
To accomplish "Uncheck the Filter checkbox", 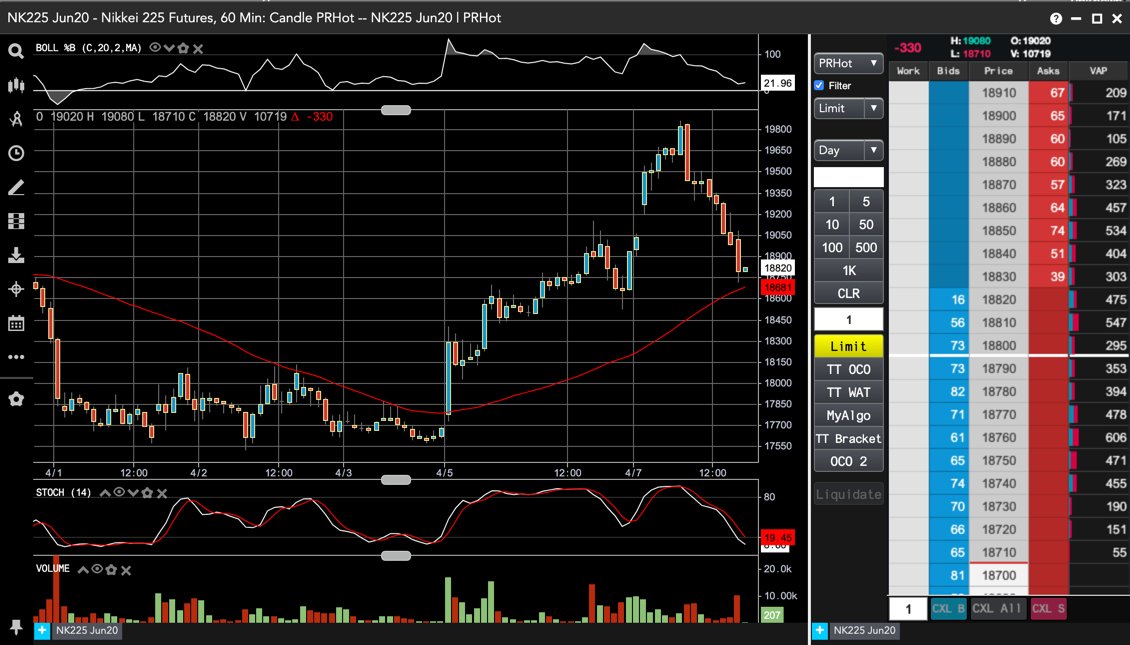I will tap(819, 85).
